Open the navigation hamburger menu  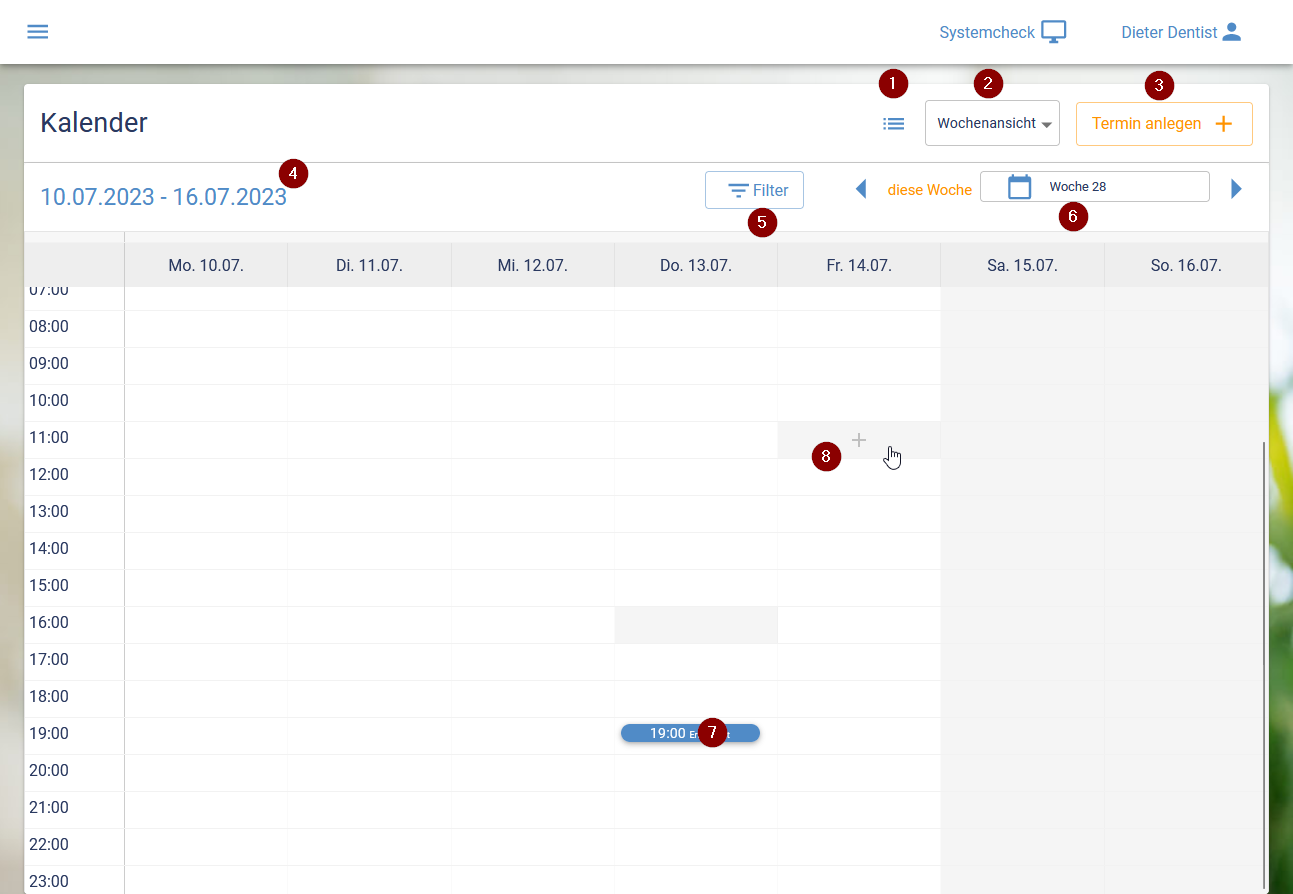[x=37, y=31]
